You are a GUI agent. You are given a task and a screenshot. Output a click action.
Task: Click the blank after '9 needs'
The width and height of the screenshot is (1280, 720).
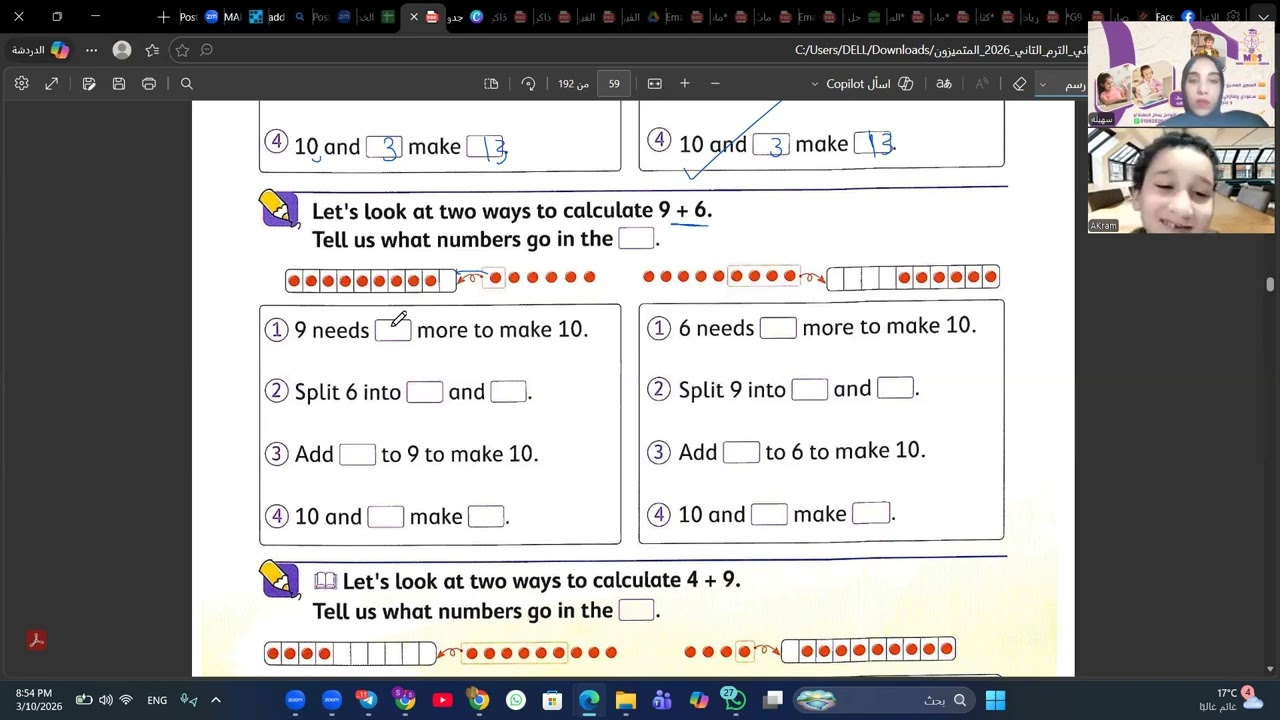[x=393, y=330]
